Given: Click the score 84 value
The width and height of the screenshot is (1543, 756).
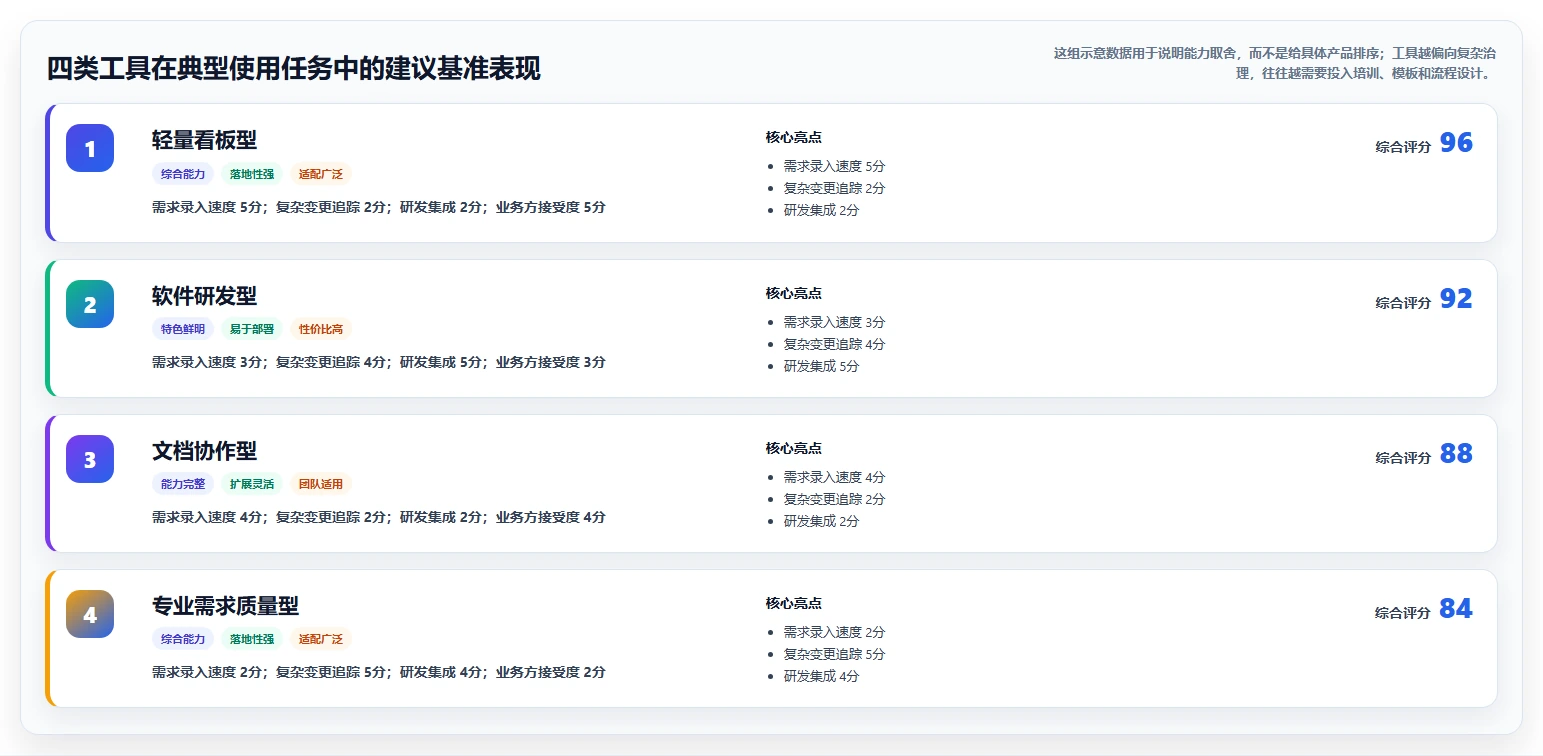Looking at the screenshot, I should [1456, 609].
